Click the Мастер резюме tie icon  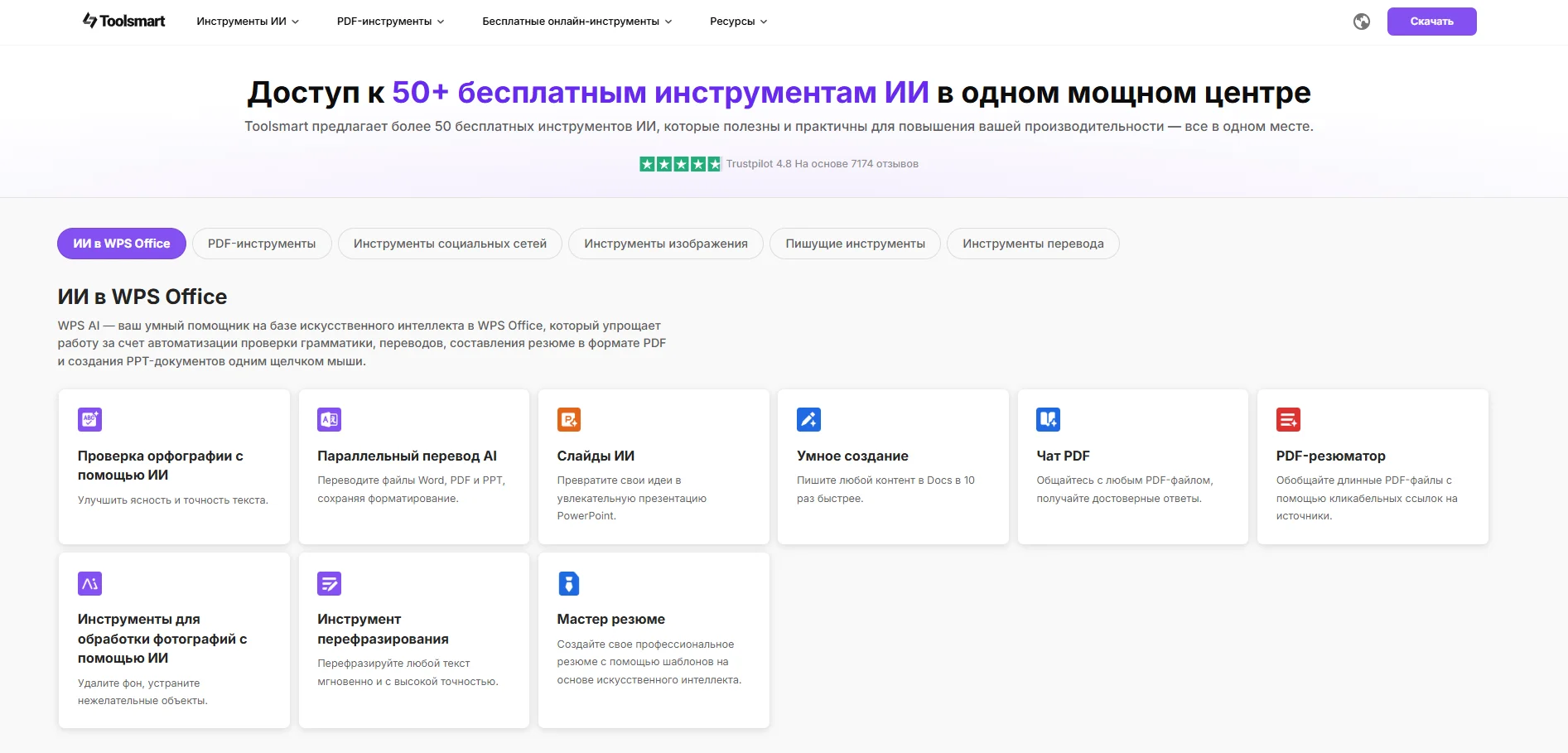point(569,583)
